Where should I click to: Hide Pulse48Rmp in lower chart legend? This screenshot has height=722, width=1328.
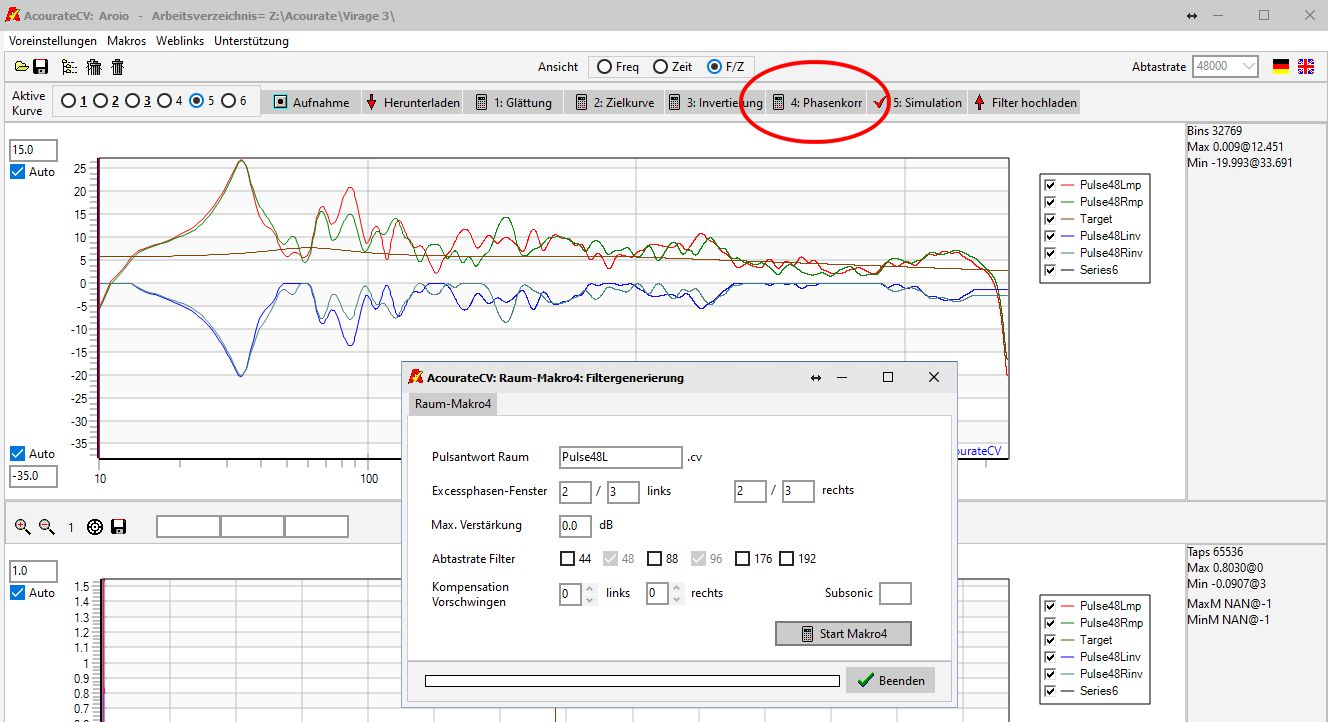point(1050,623)
